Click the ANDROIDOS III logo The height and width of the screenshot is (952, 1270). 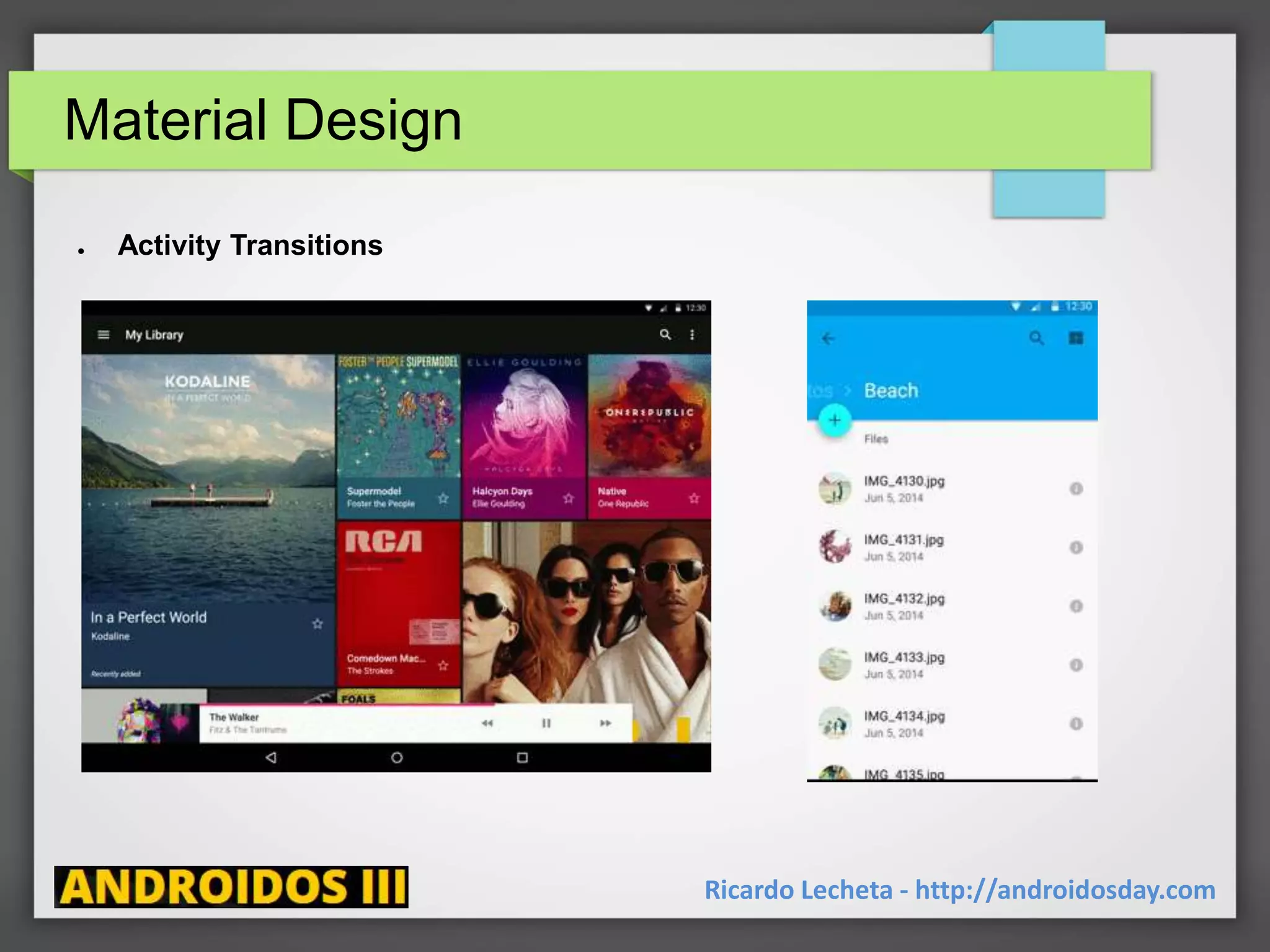click(231, 887)
